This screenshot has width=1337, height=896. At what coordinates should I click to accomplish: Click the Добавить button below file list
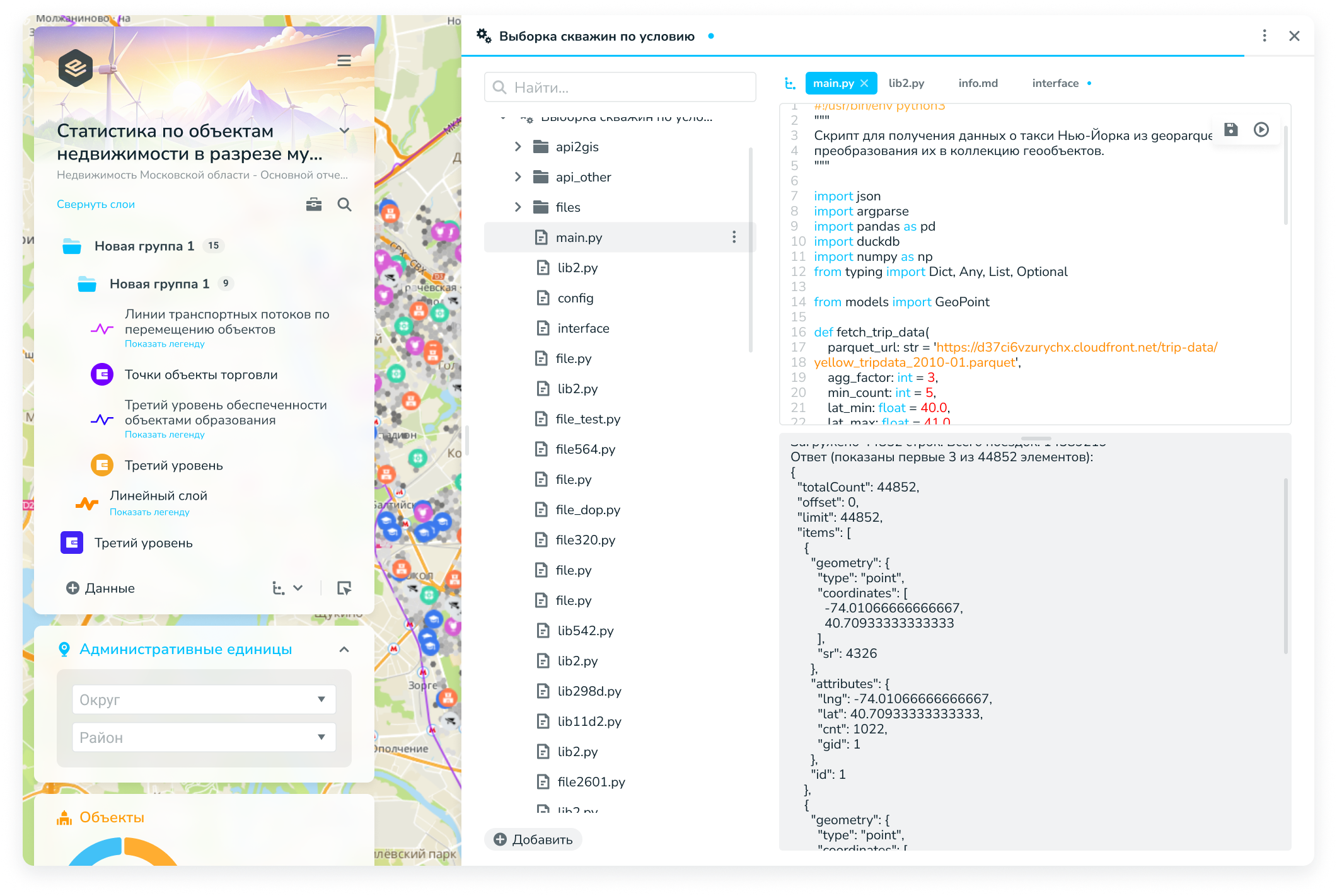tap(533, 839)
